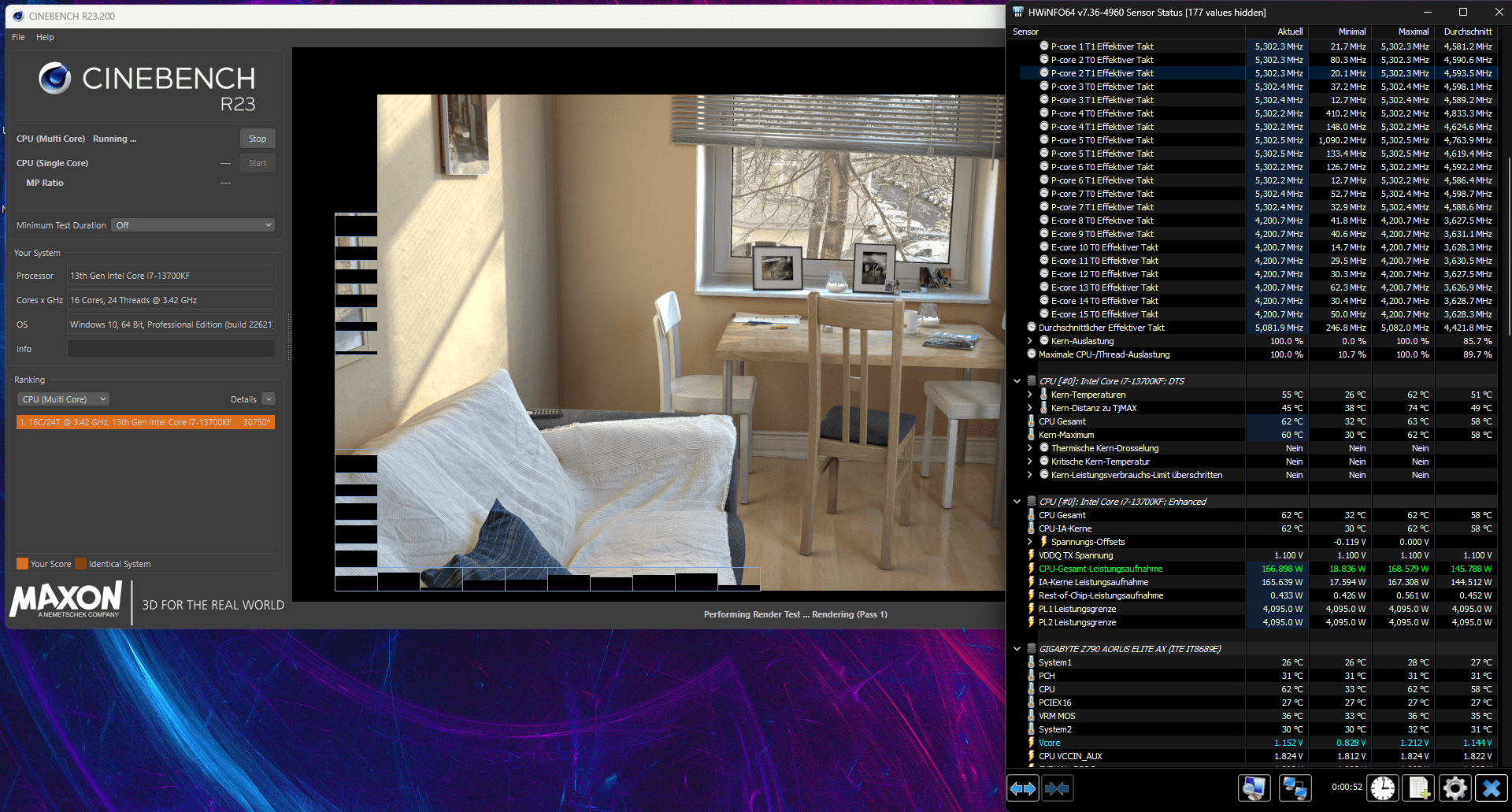The height and width of the screenshot is (812, 1512).
Task: Click the Maximal column header
Action: point(1403,32)
